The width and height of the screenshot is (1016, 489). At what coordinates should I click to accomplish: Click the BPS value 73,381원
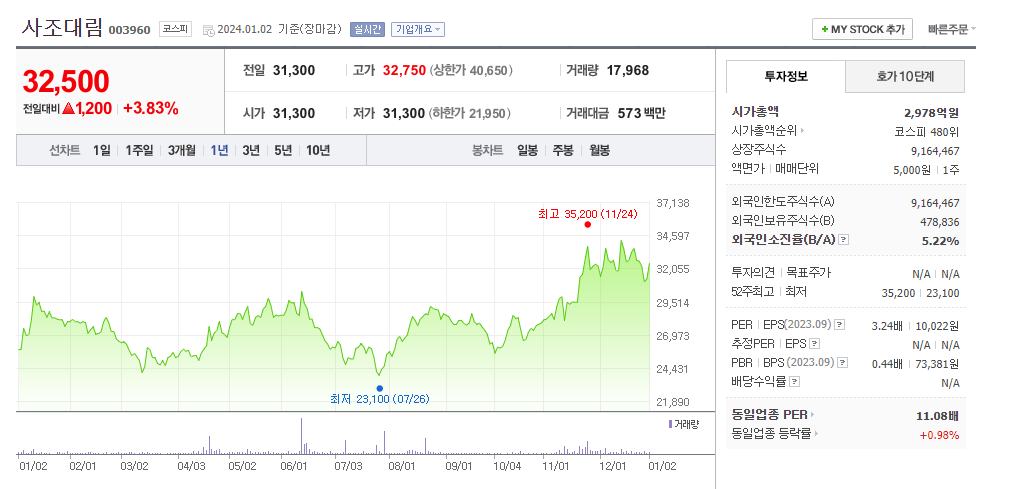point(936,364)
